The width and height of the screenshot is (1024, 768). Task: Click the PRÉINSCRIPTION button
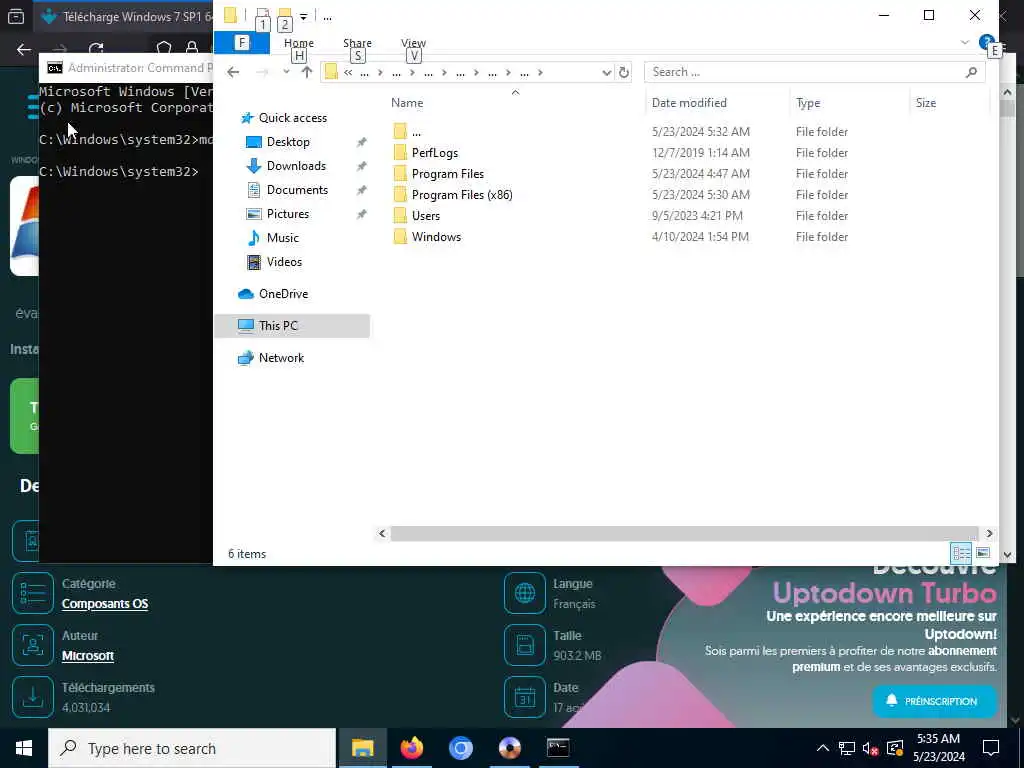(934, 701)
